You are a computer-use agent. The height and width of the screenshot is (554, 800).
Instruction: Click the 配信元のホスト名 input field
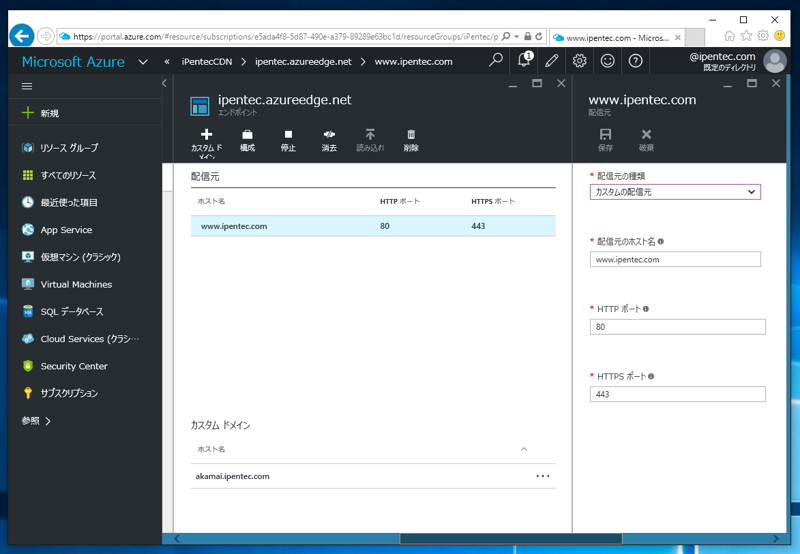click(x=675, y=259)
